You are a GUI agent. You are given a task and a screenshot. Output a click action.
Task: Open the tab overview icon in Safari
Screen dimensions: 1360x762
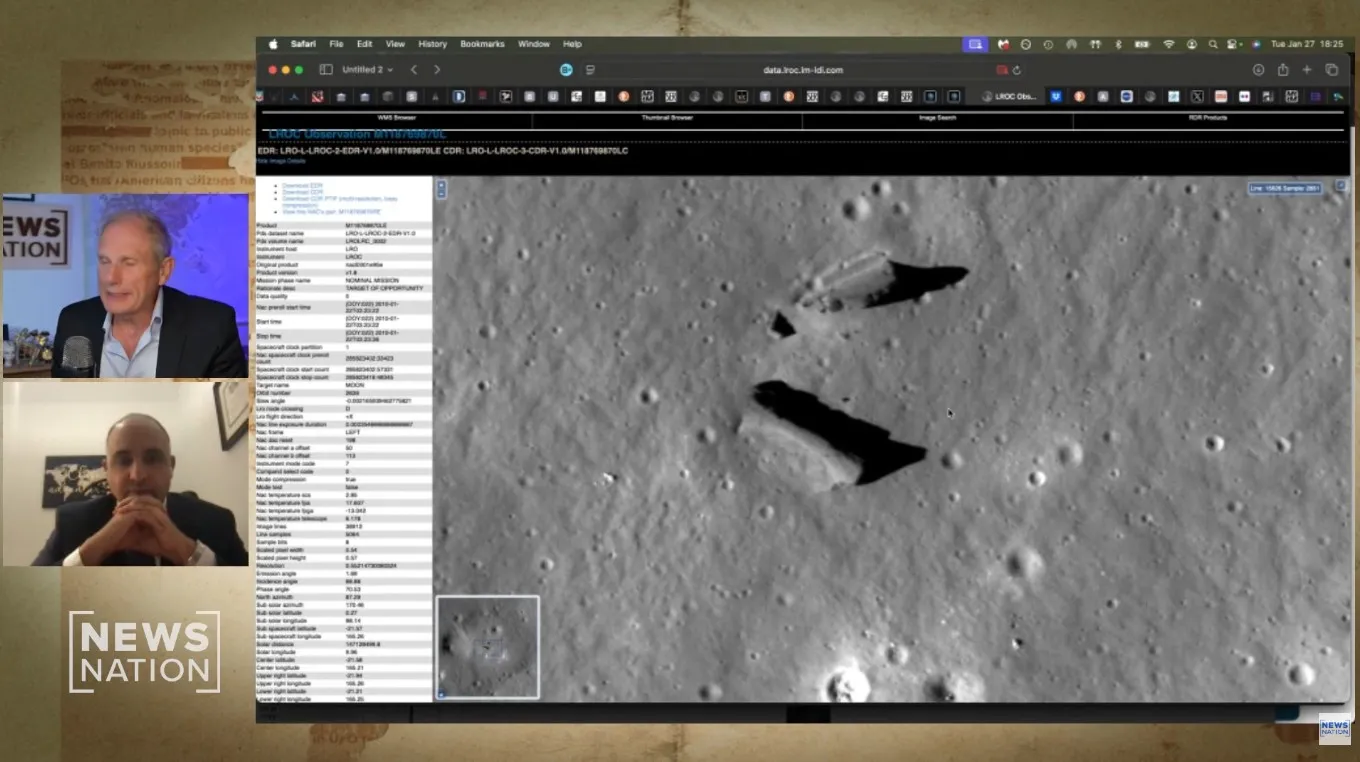(x=1331, y=69)
